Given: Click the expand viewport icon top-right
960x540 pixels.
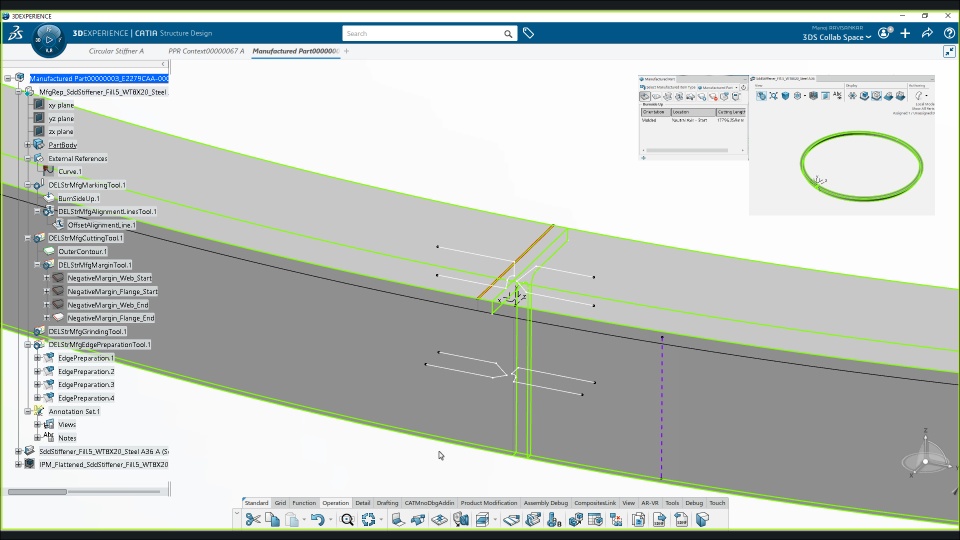Looking at the screenshot, I should pos(949,51).
